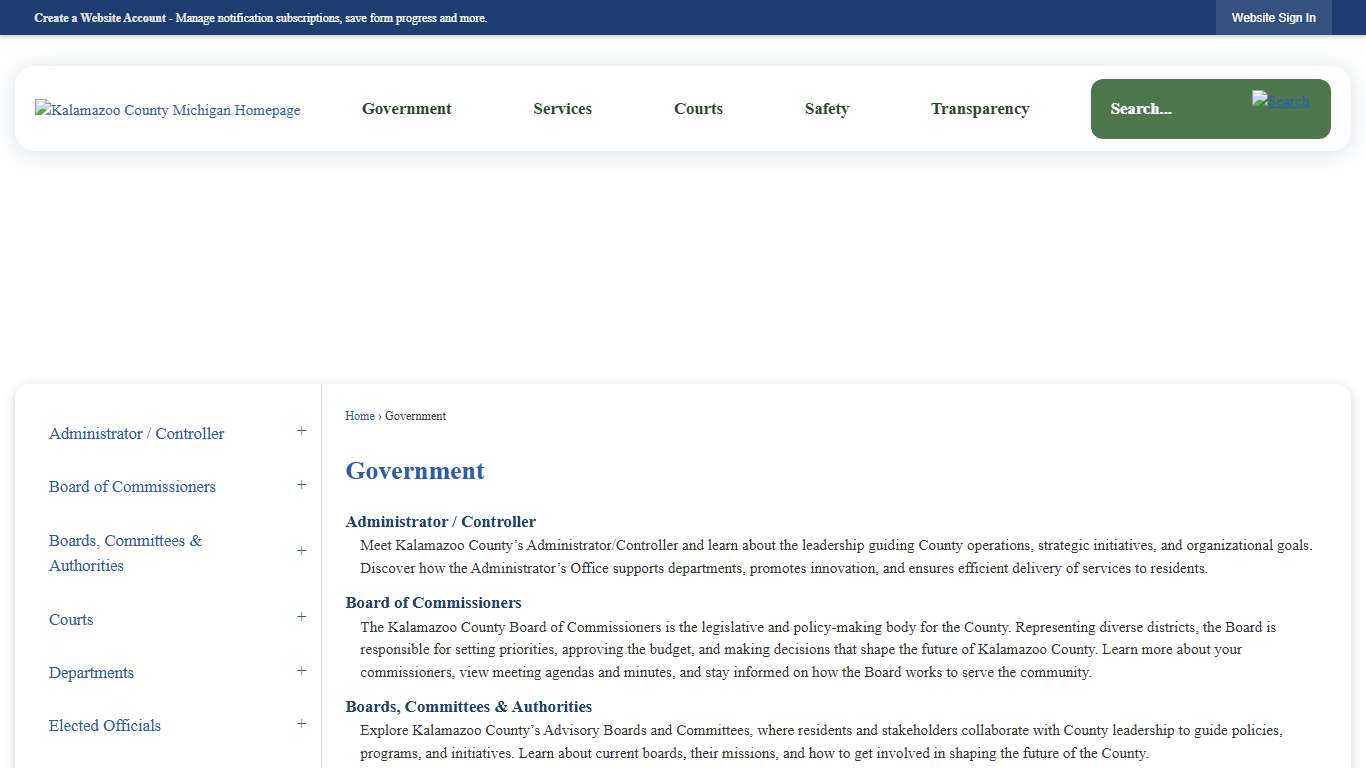Open the Transparency navigation menu
The height and width of the screenshot is (768, 1366).
980,108
